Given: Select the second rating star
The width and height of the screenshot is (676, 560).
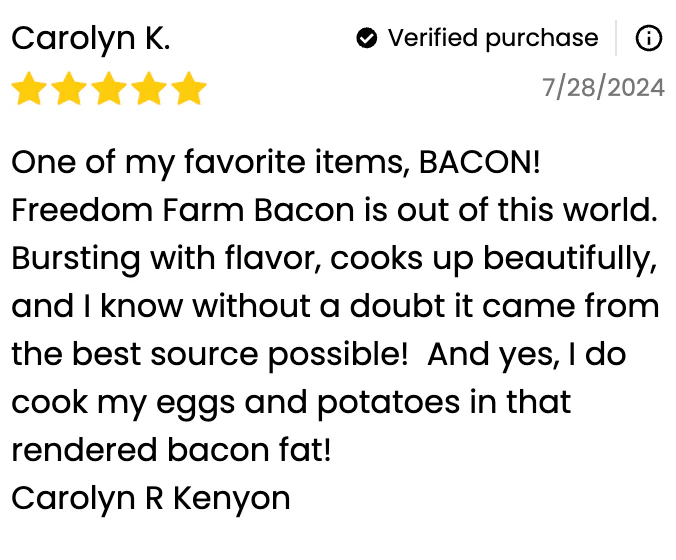Looking at the screenshot, I should (x=69, y=90).
